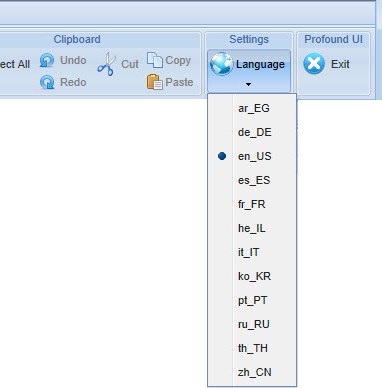The width and height of the screenshot is (382, 388).
Task: Pick pt_PT in the list
Action: coord(252,300)
